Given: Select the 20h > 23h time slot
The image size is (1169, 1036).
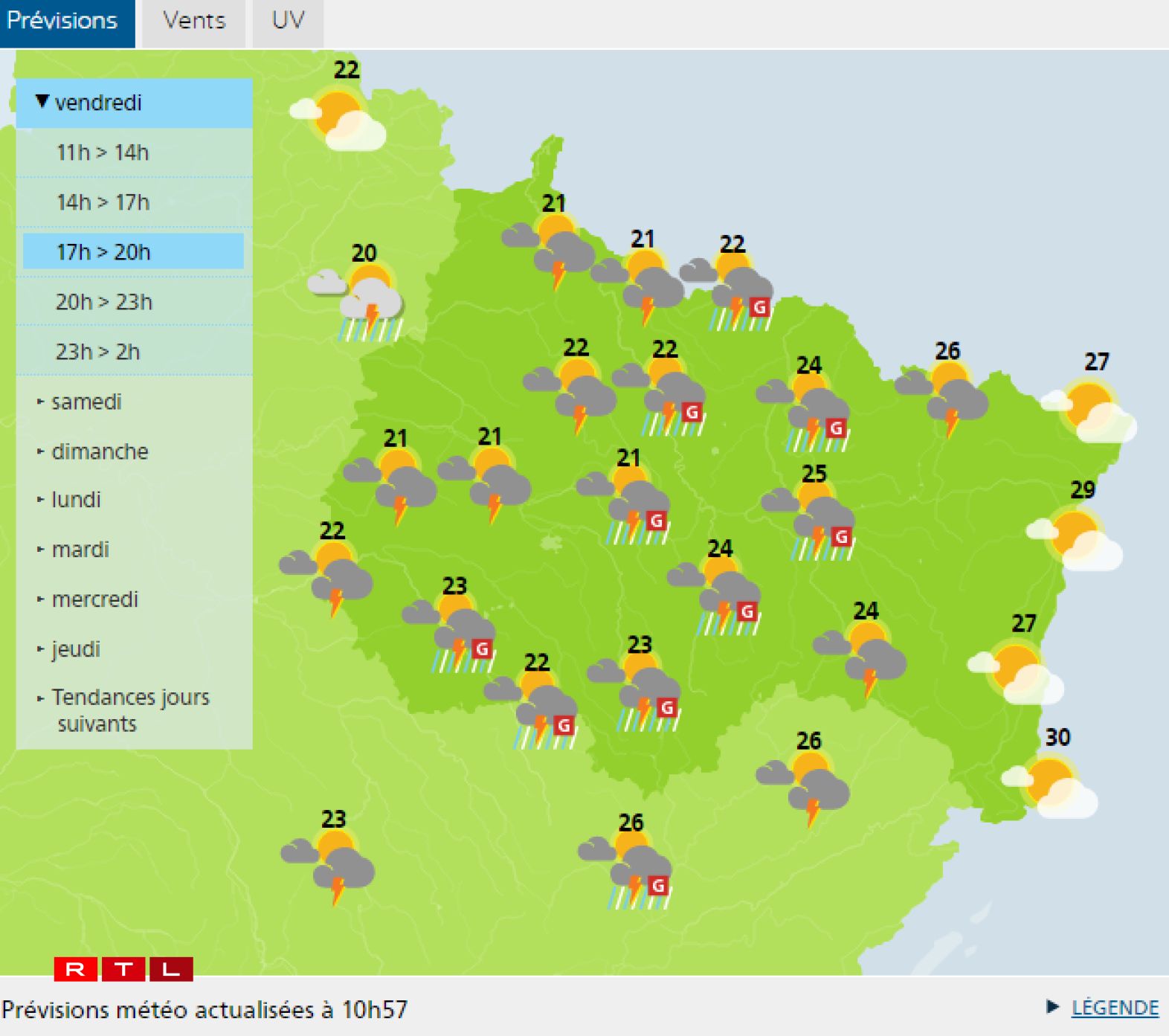Looking at the screenshot, I should point(104,302).
